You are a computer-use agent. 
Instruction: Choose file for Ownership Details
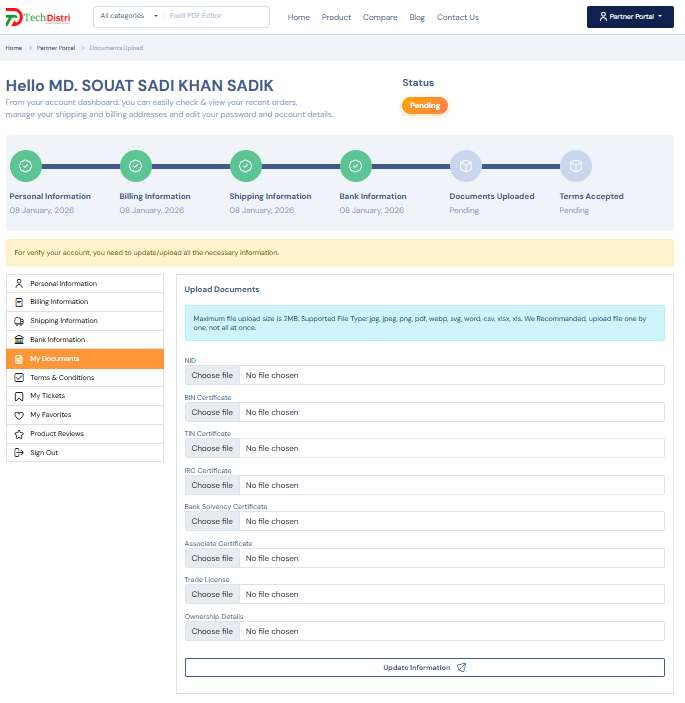click(x=212, y=631)
